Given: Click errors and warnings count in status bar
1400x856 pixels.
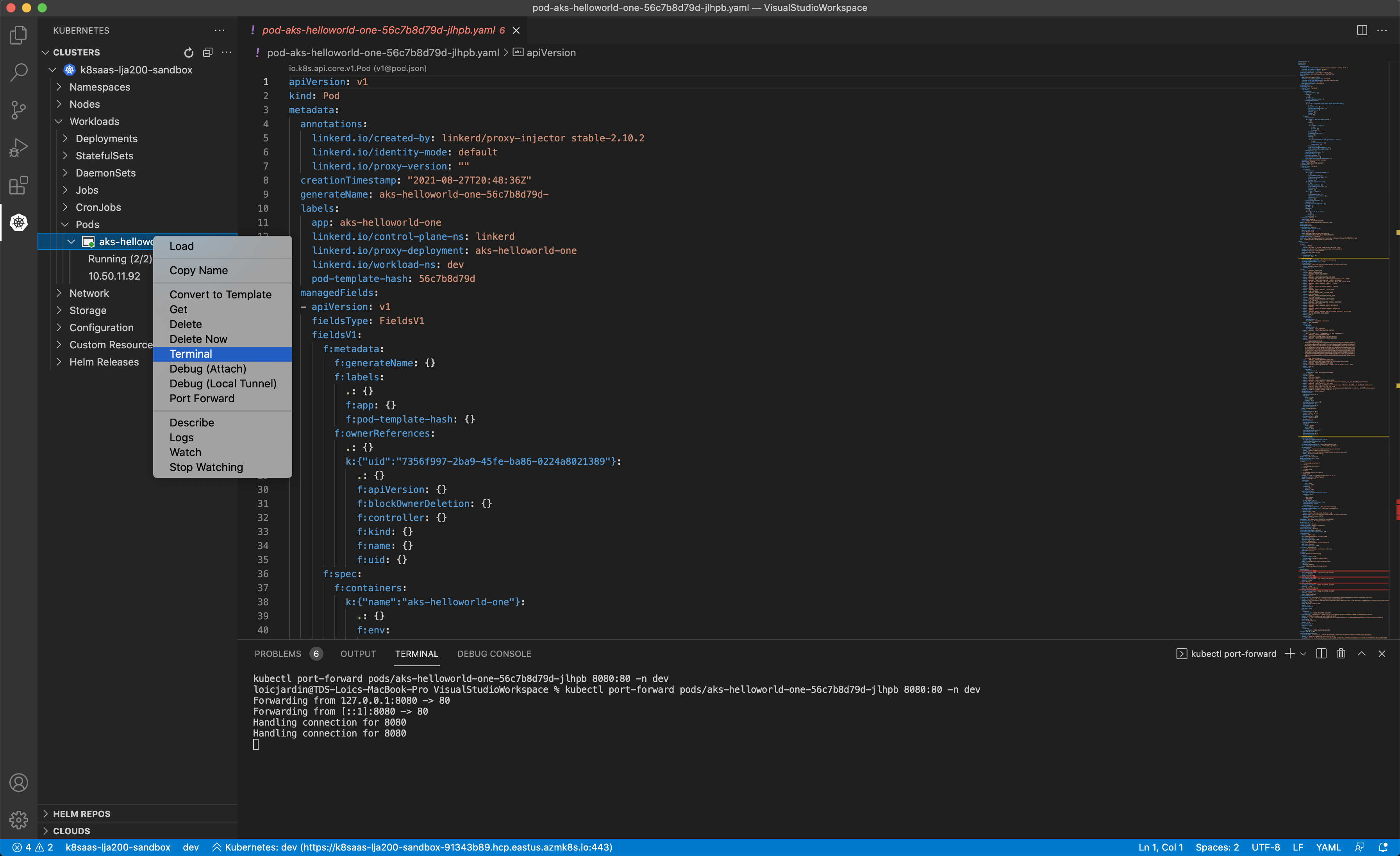Looking at the screenshot, I should 33,847.
